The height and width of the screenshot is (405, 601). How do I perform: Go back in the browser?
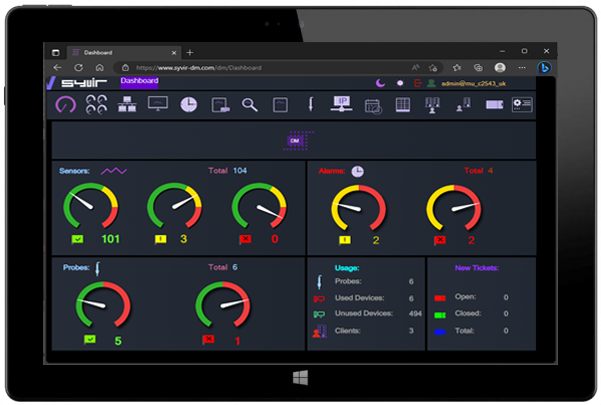click(57, 68)
